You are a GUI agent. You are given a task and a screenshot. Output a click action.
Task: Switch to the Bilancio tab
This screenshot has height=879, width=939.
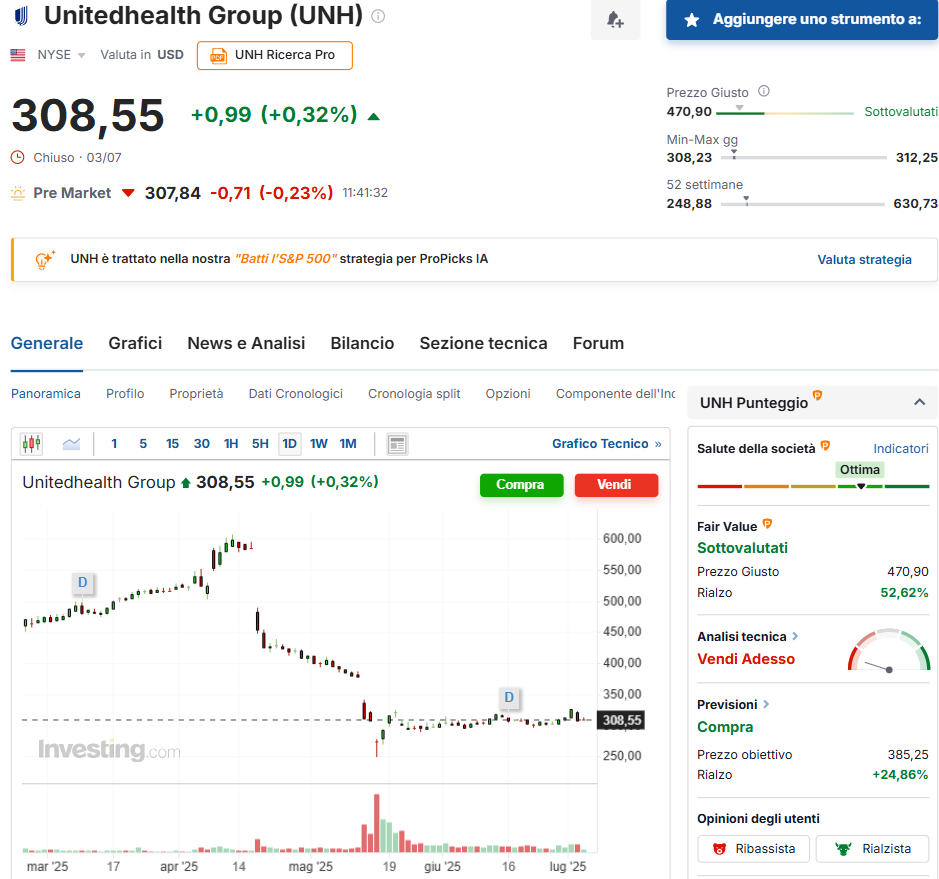(x=362, y=343)
